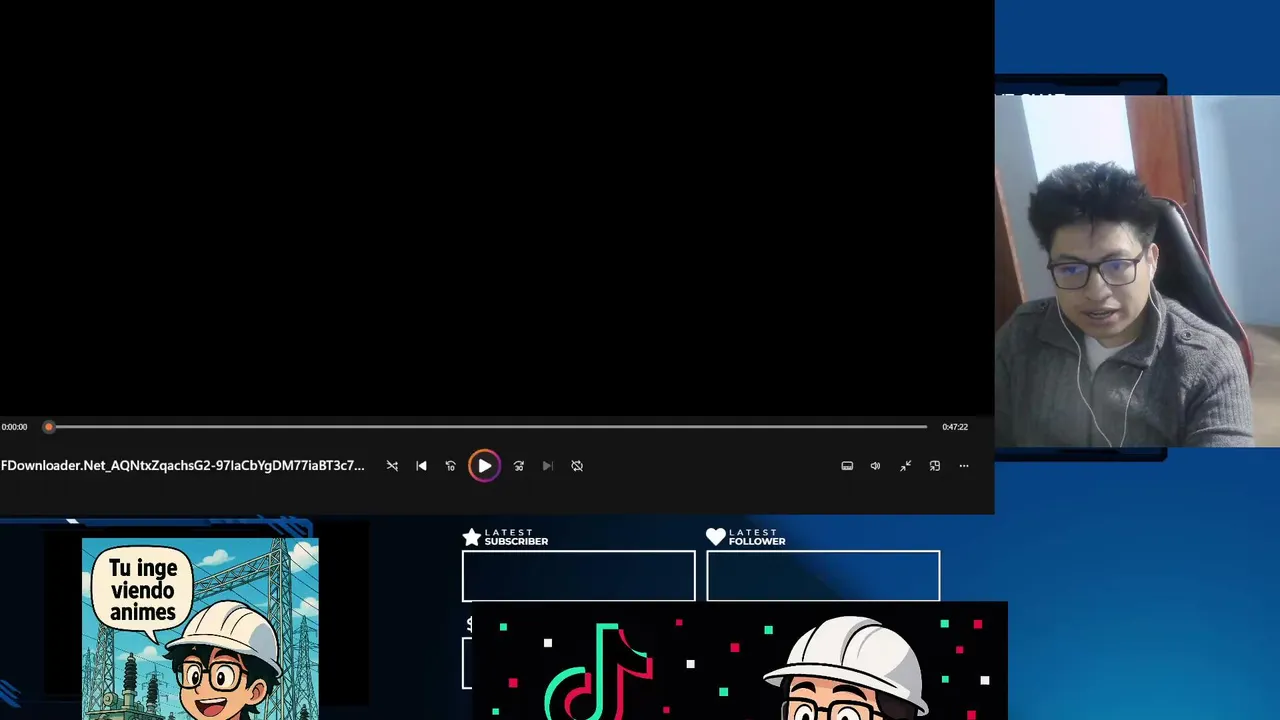
Task: Click the FDownloader.Net file title
Action: [x=183, y=466]
